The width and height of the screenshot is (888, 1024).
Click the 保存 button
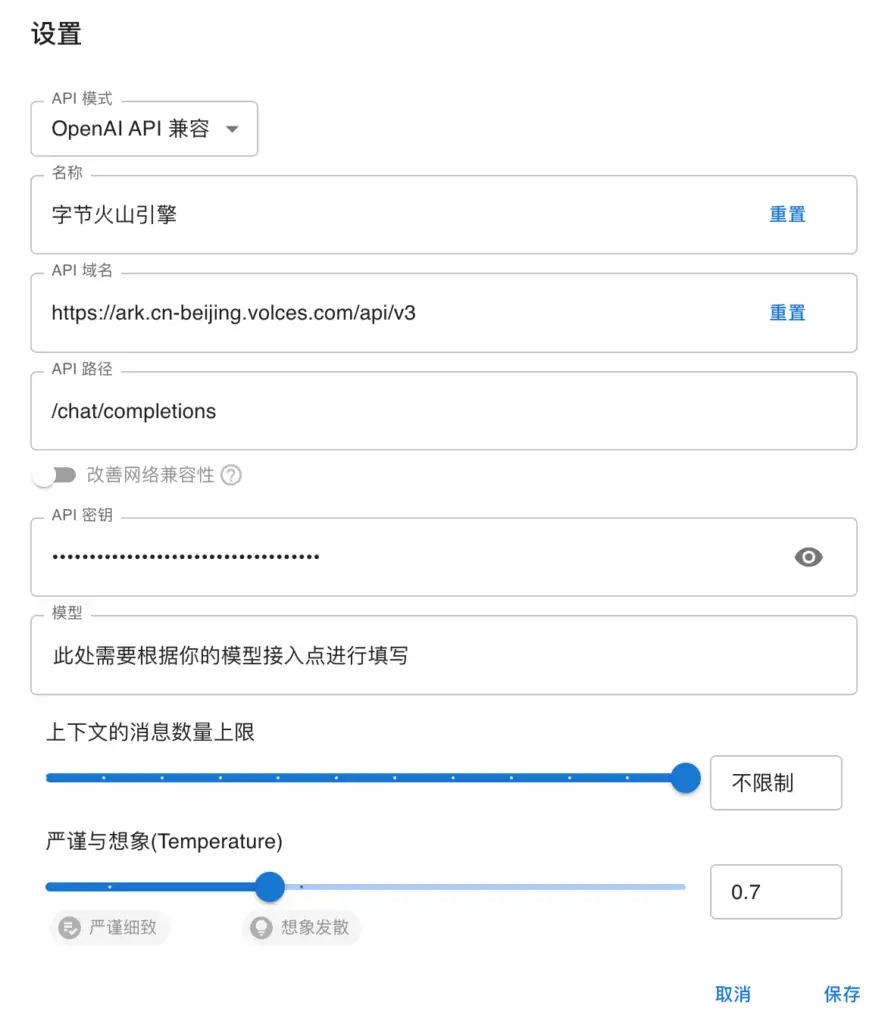(x=841, y=994)
